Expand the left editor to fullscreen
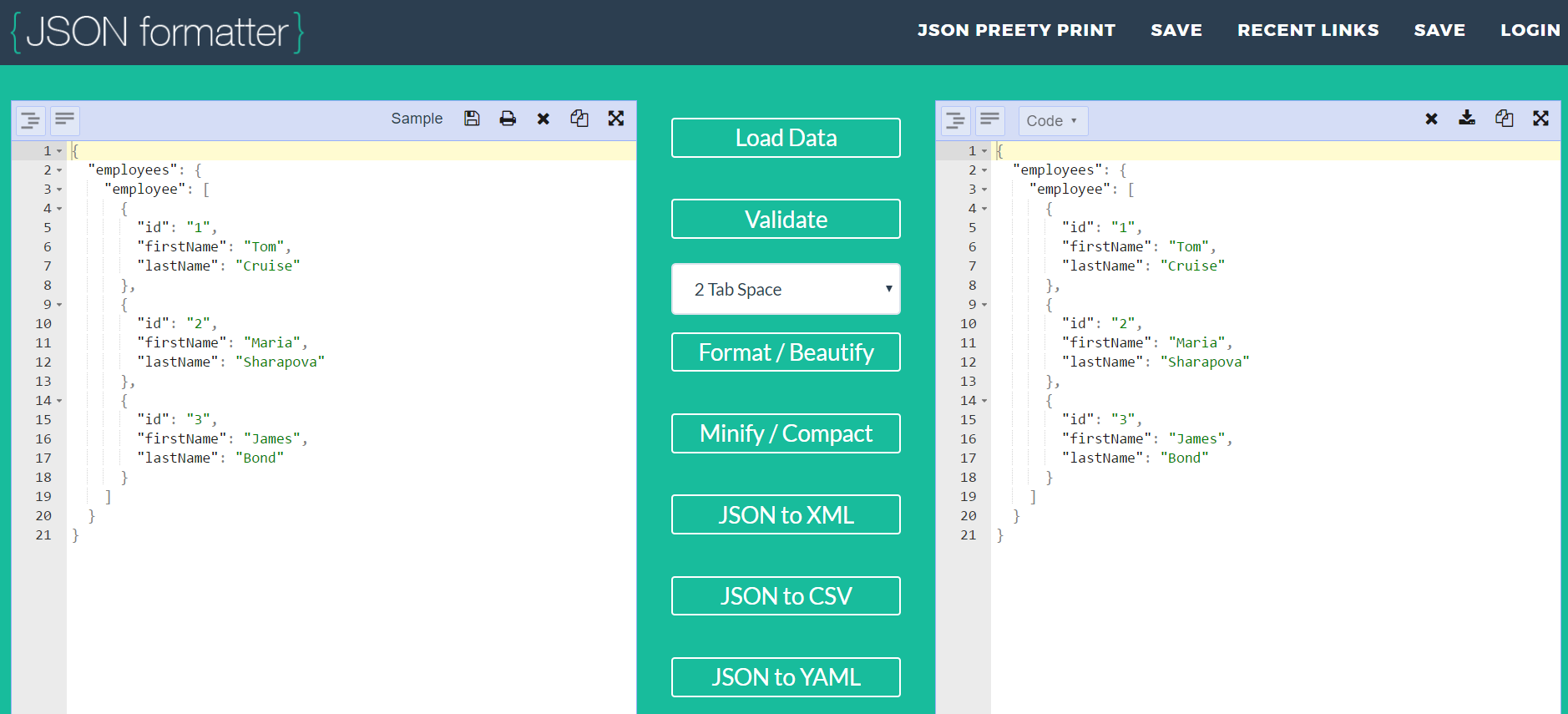 click(x=616, y=119)
